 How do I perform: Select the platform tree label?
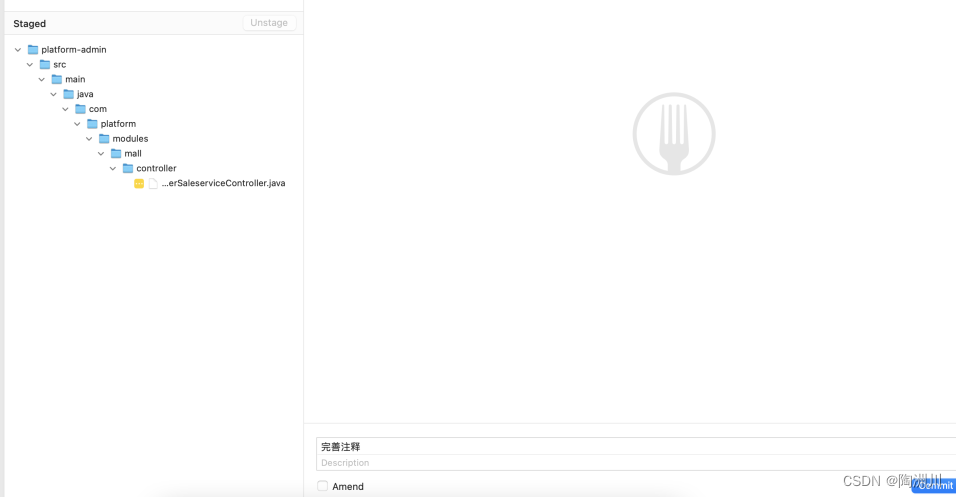(x=118, y=124)
